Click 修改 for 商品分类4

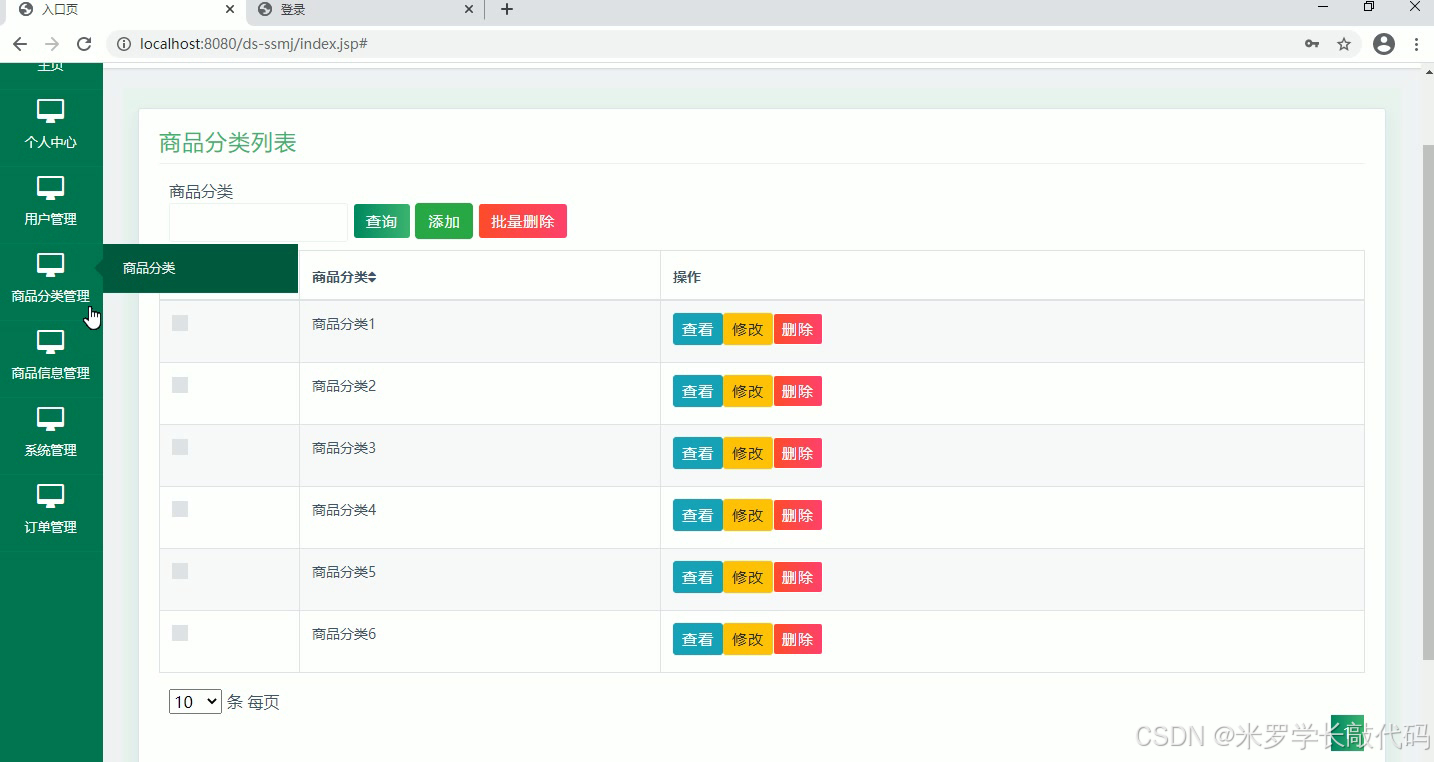(748, 515)
